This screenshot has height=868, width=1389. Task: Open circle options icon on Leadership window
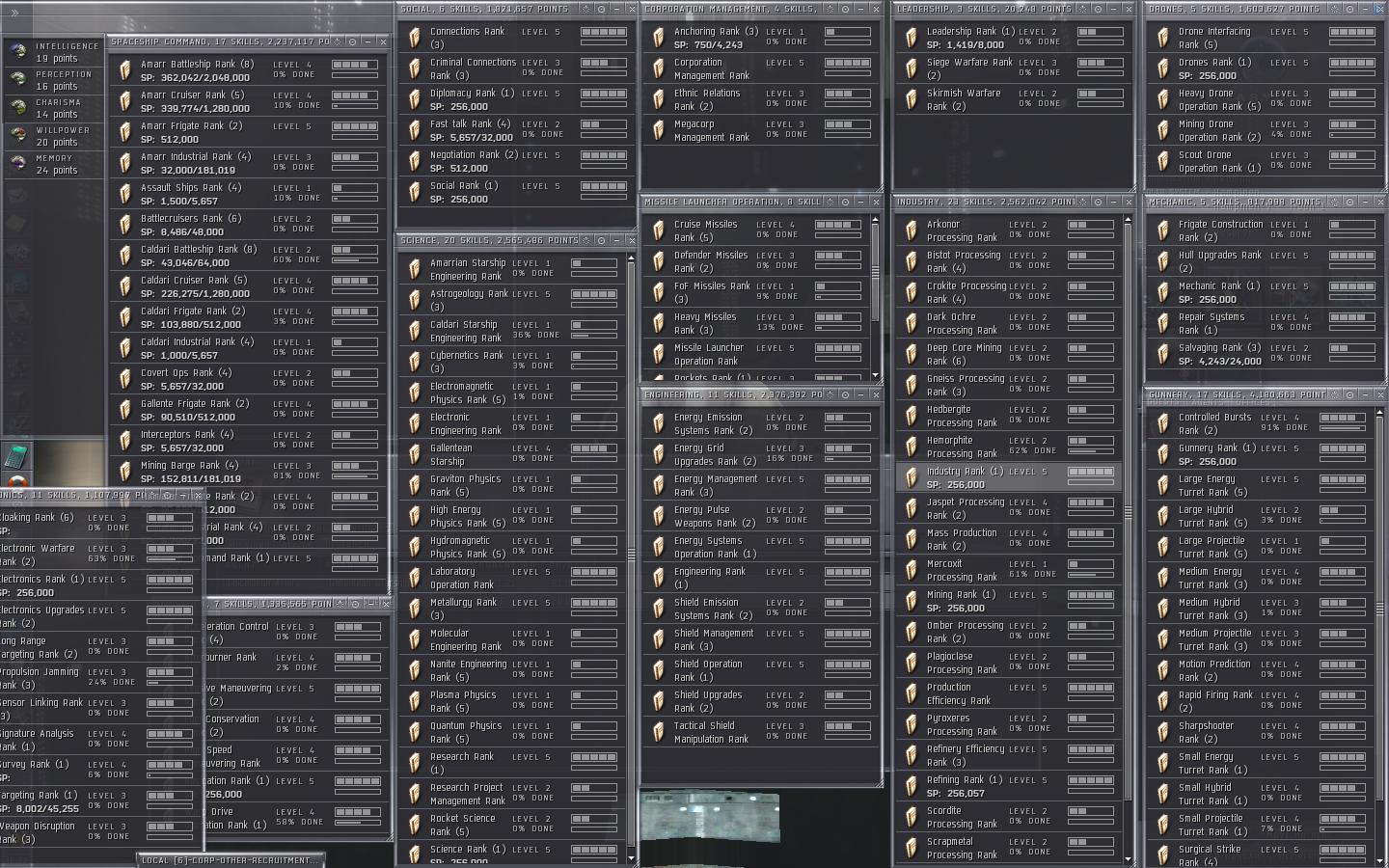click(1098, 9)
